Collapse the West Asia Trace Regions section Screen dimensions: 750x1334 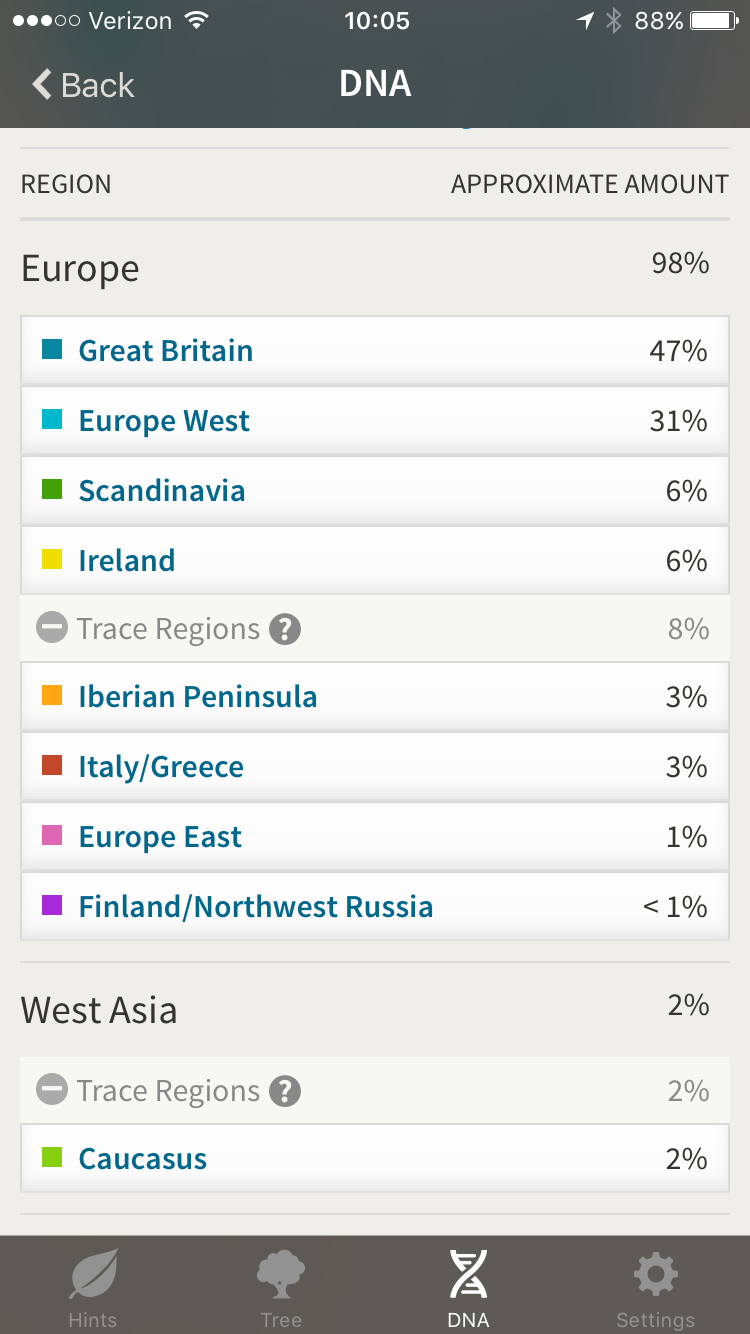51,1091
